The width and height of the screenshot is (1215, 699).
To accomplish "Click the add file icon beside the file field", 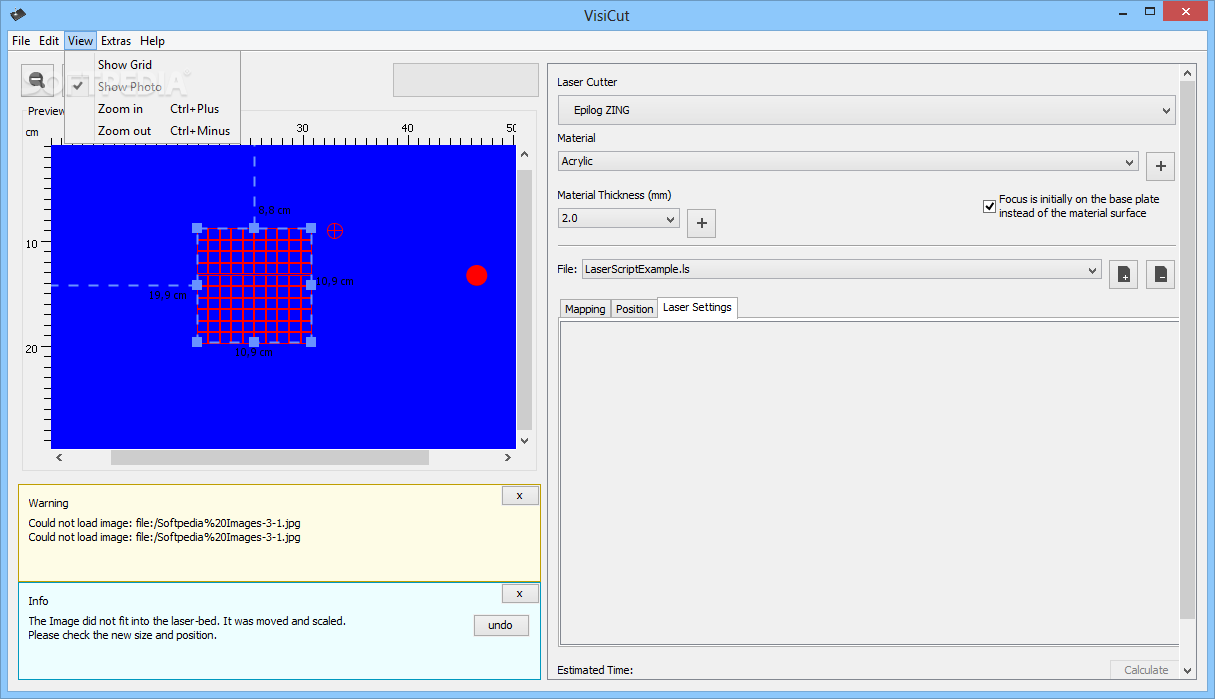I will (x=1123, y=274).
